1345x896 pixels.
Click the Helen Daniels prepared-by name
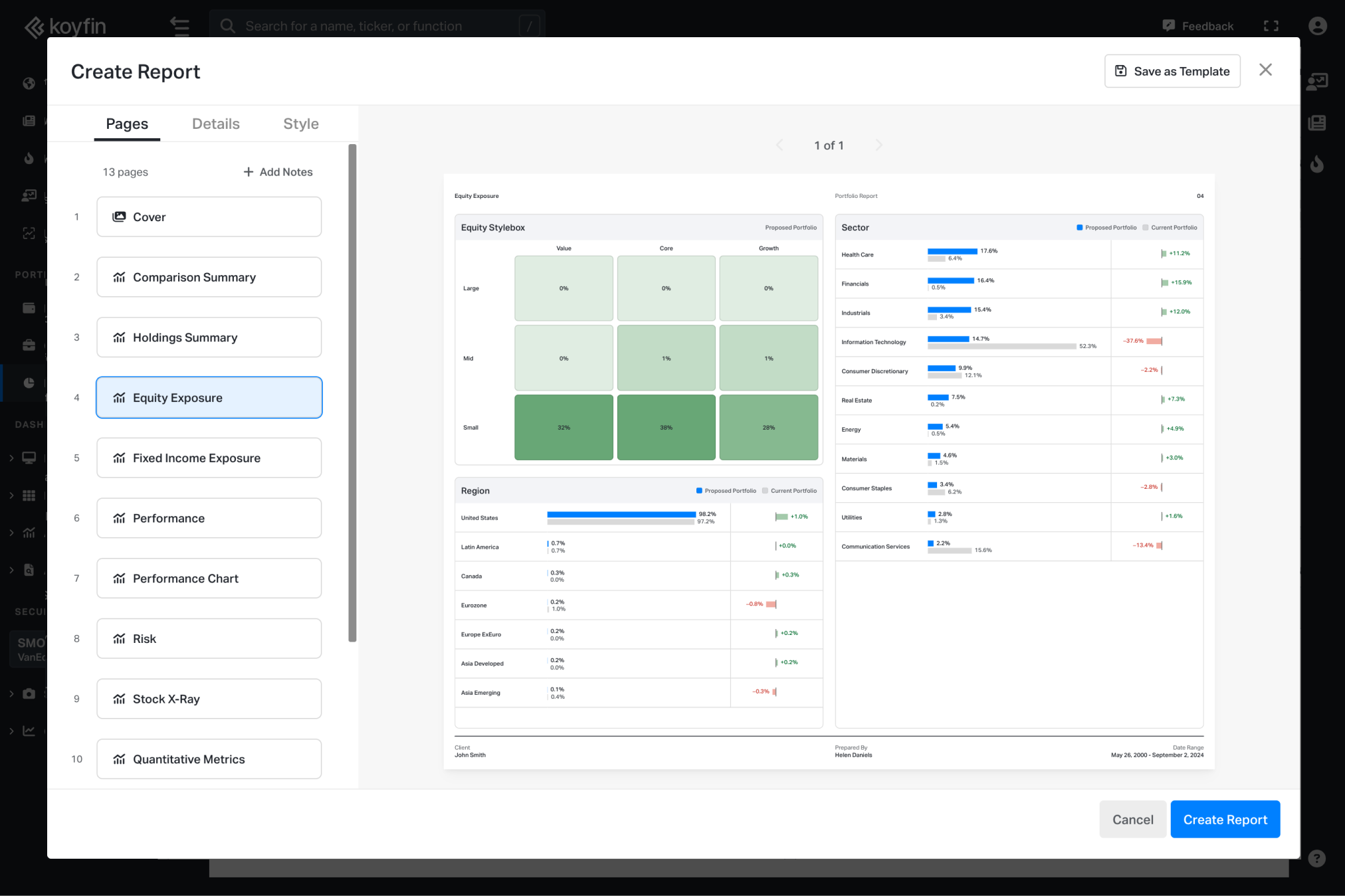pyautogui.click(x=853, y=755)
